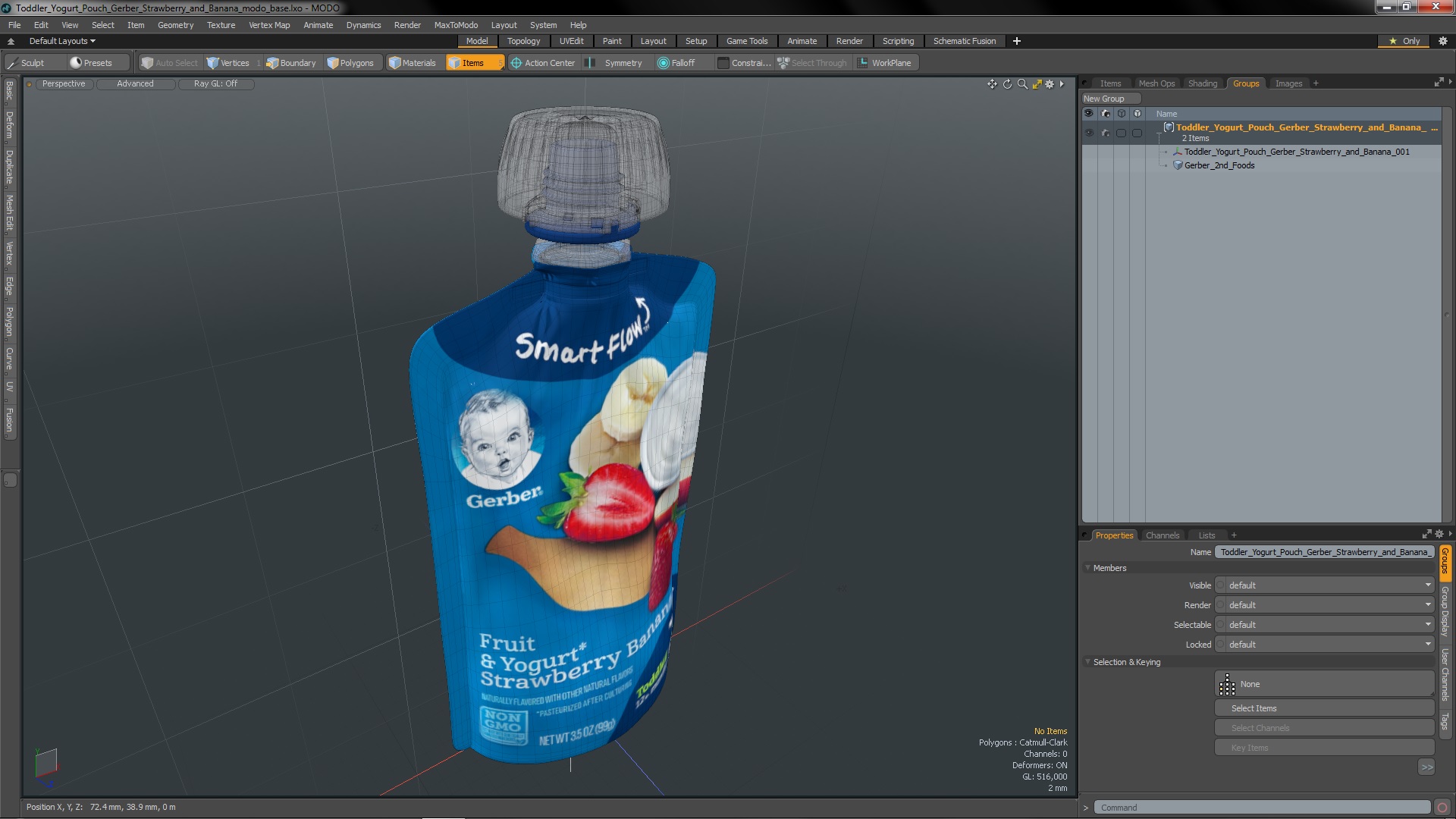Click the Command input field

coord(1262,808)
